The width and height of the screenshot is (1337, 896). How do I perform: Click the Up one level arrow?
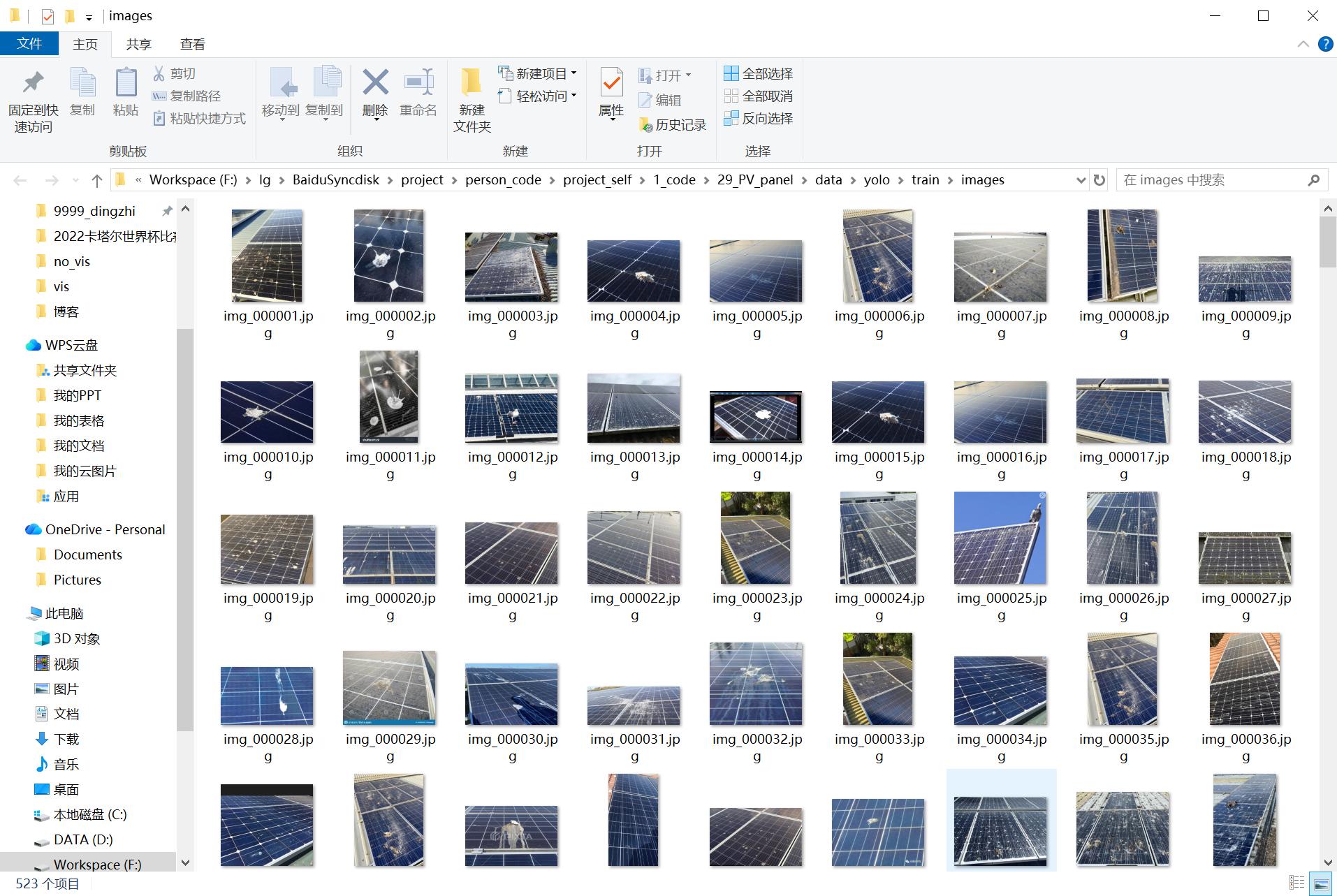pyautogui.click(x=96, y=180)
